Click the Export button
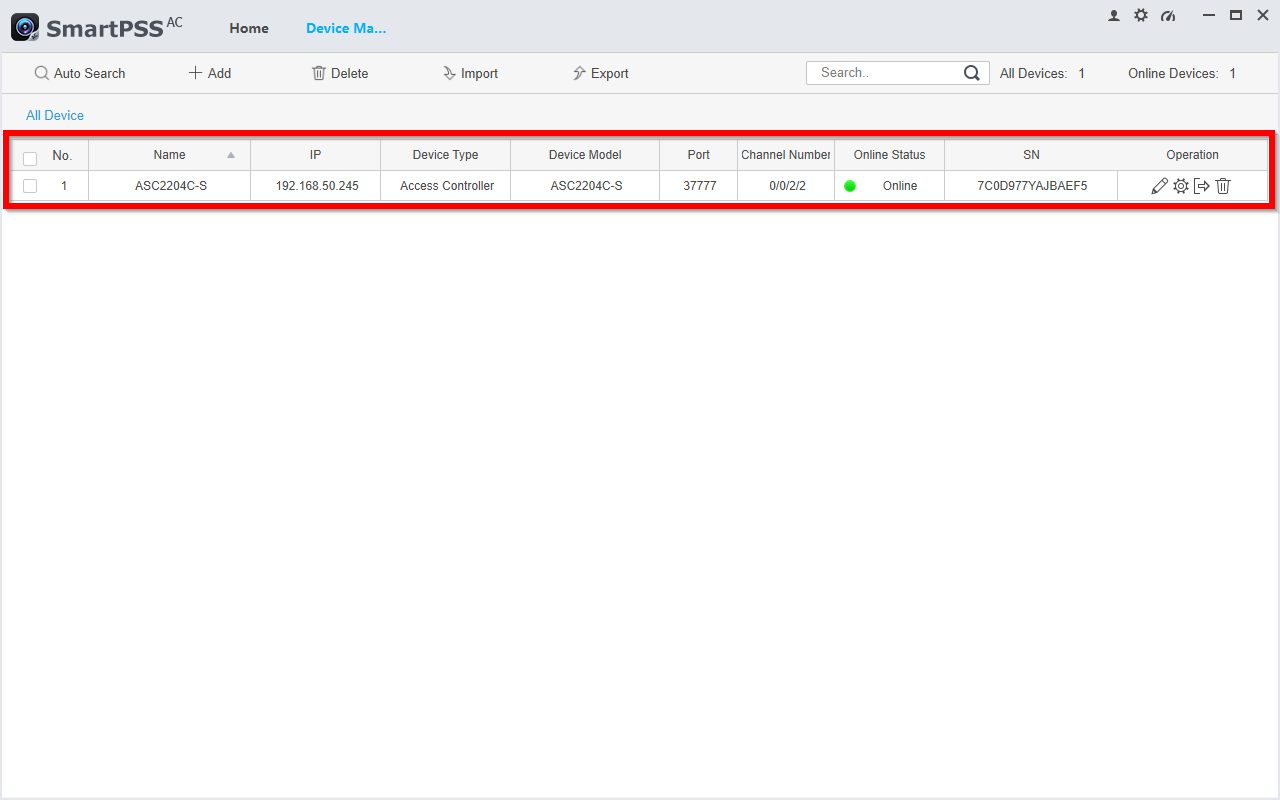This screenshot has height=800, width=1280. click(600, 73)
